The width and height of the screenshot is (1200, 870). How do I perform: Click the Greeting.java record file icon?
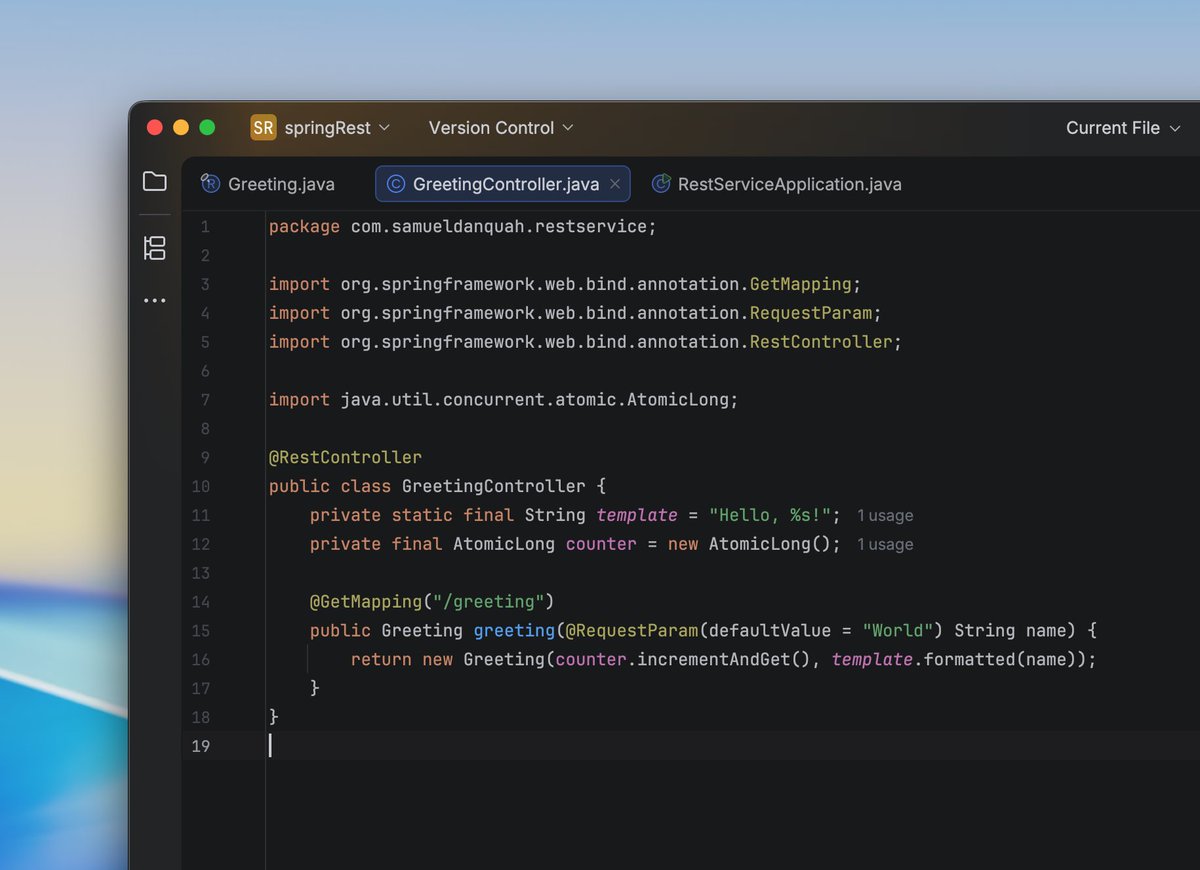click(x=210, y=184)
